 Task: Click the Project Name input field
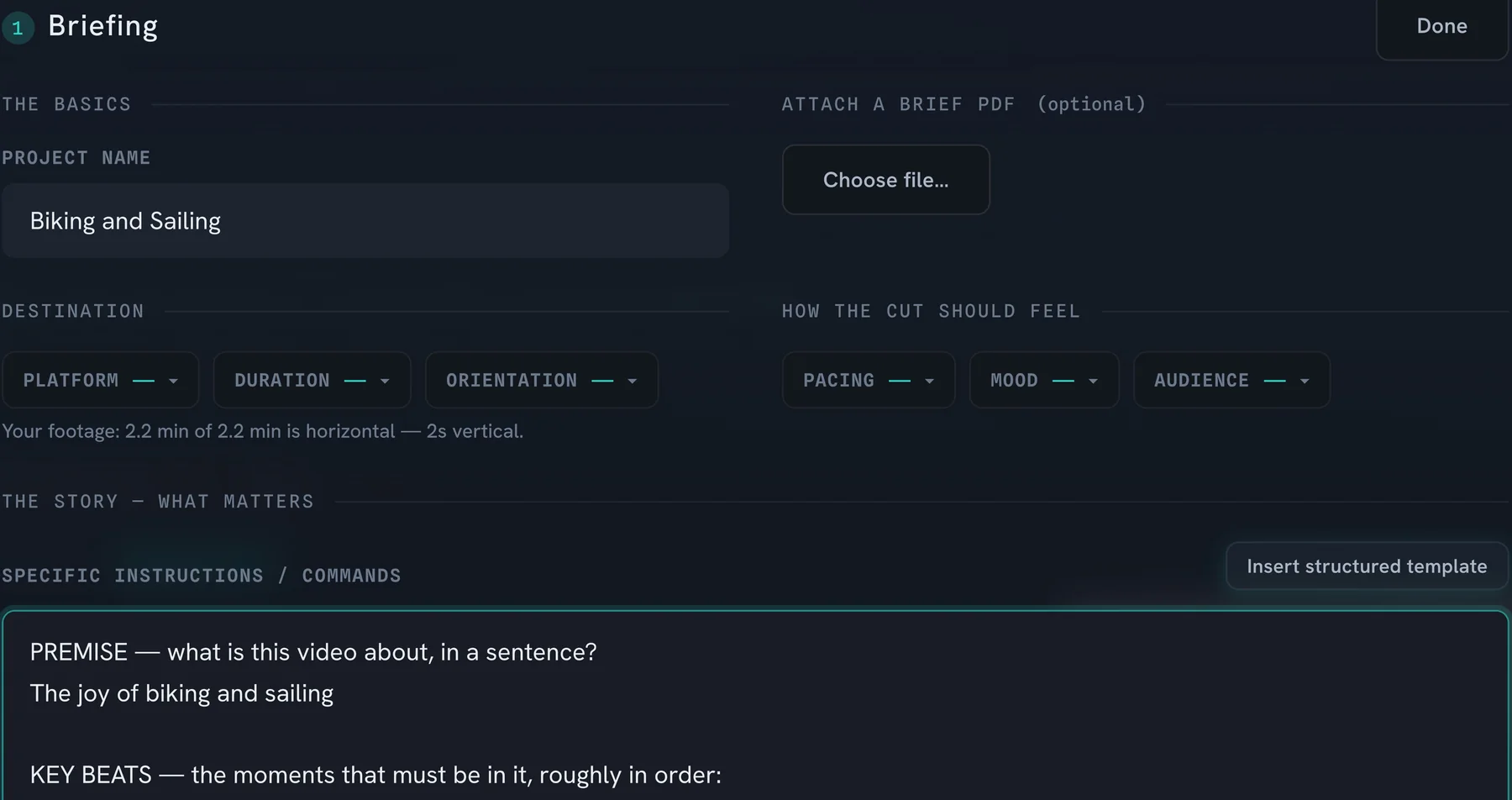(365, 221)
